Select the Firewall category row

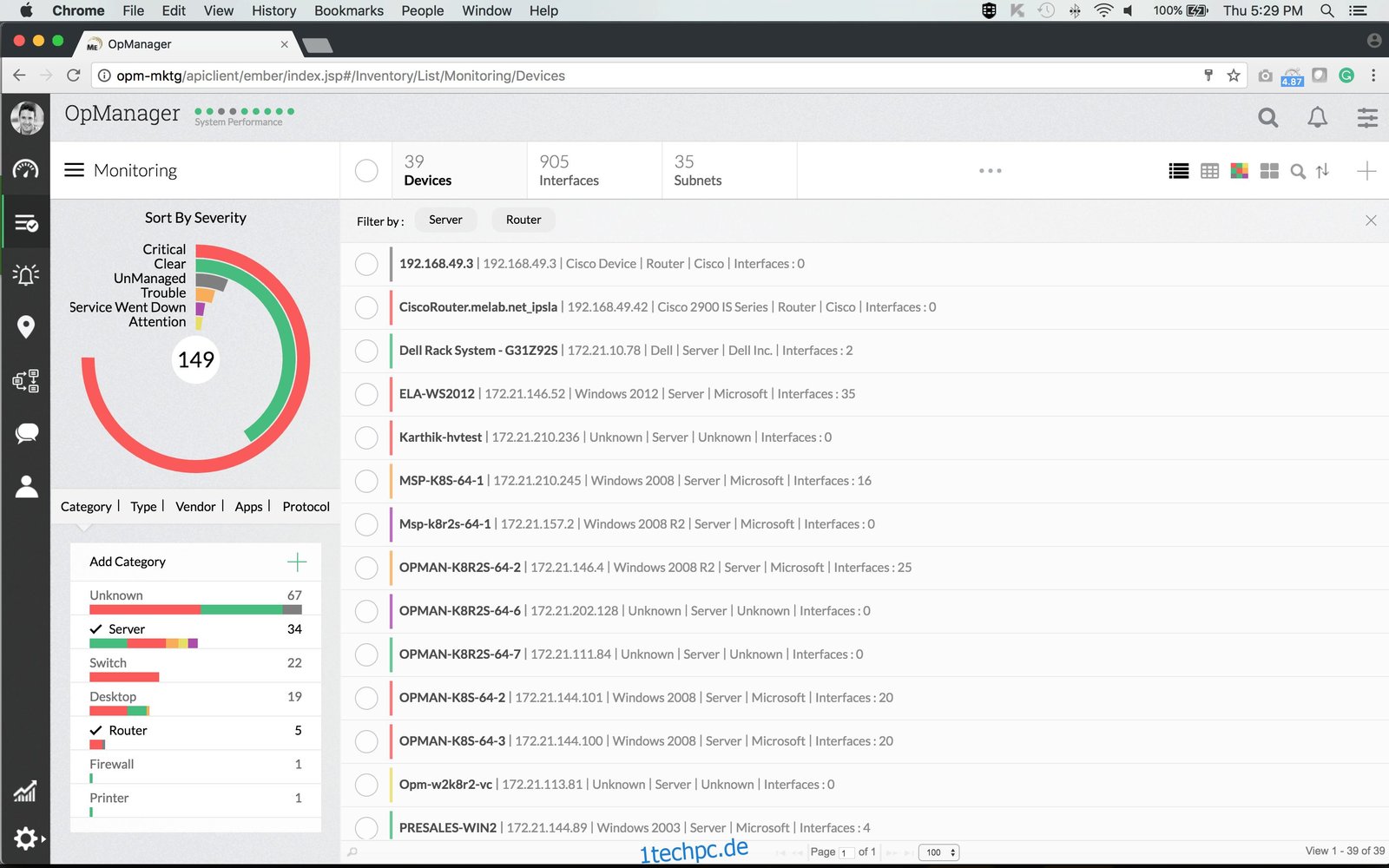pos(195,768)
